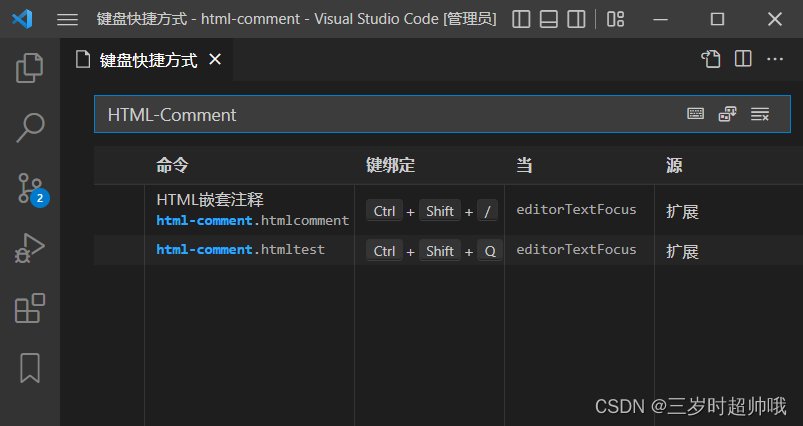
Task: Open the Bookmarks view in activity bar
Action: 30,368
